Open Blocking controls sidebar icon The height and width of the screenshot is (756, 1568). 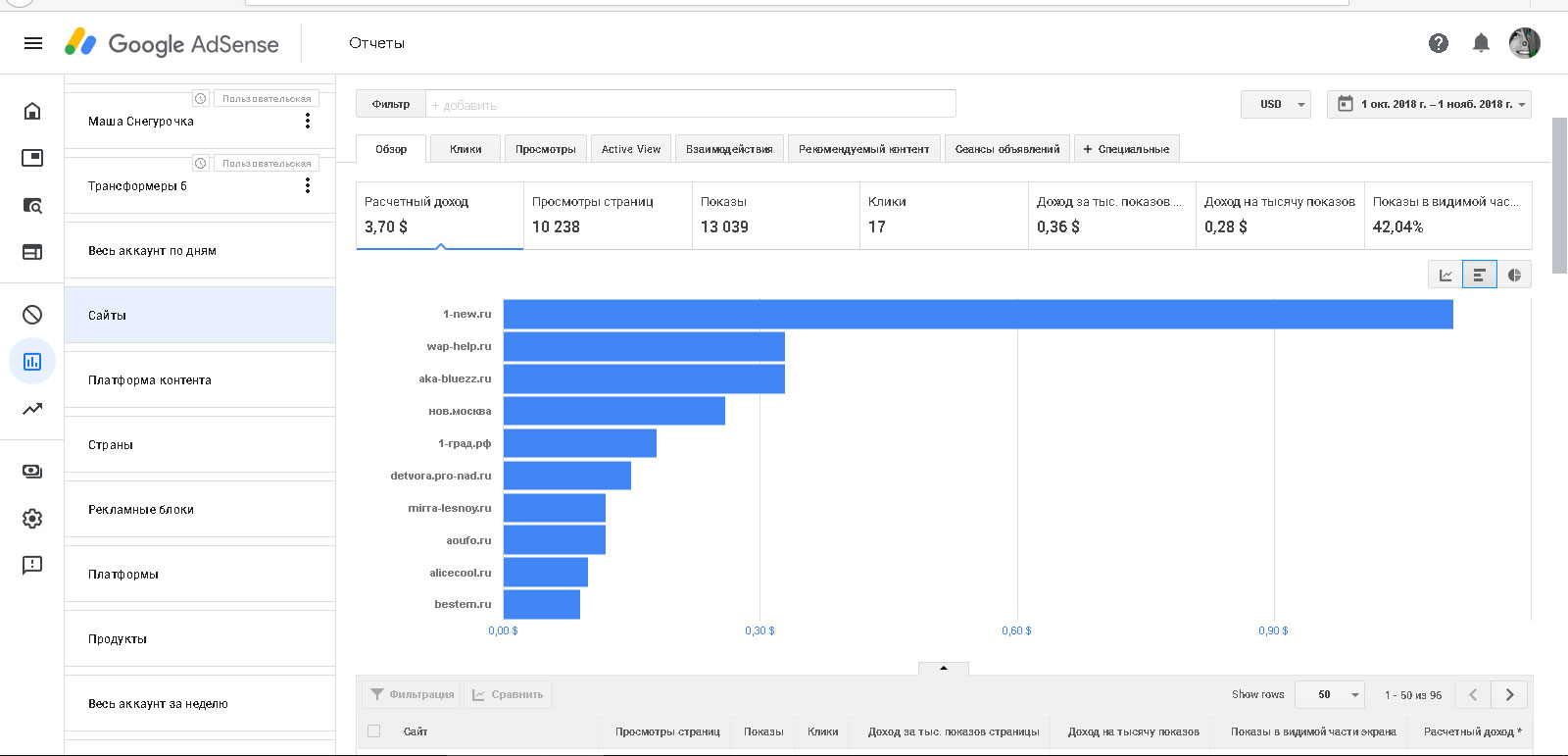coord(32,315)
